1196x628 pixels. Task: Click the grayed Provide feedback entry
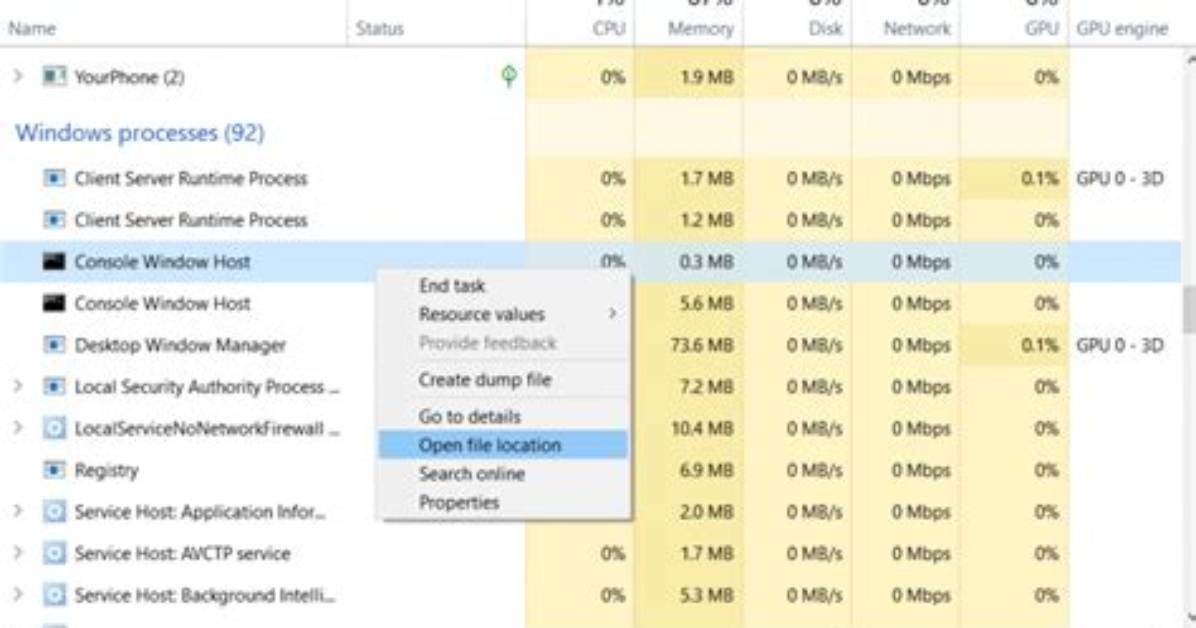504,343
